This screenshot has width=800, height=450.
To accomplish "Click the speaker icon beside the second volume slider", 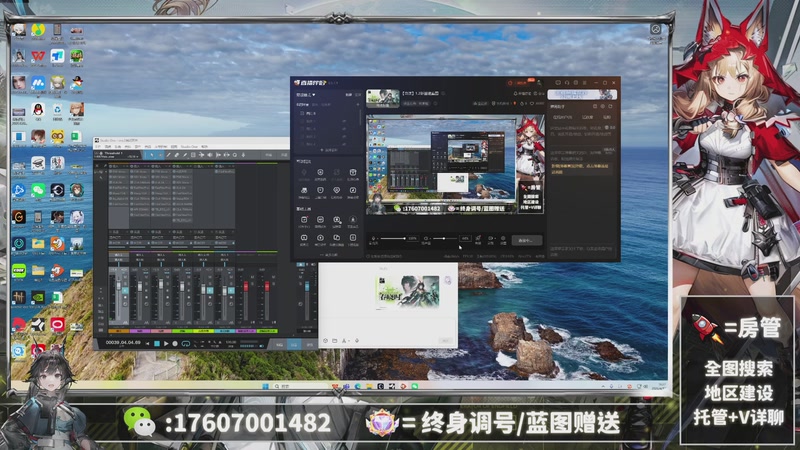I will (x=427, y=238).
